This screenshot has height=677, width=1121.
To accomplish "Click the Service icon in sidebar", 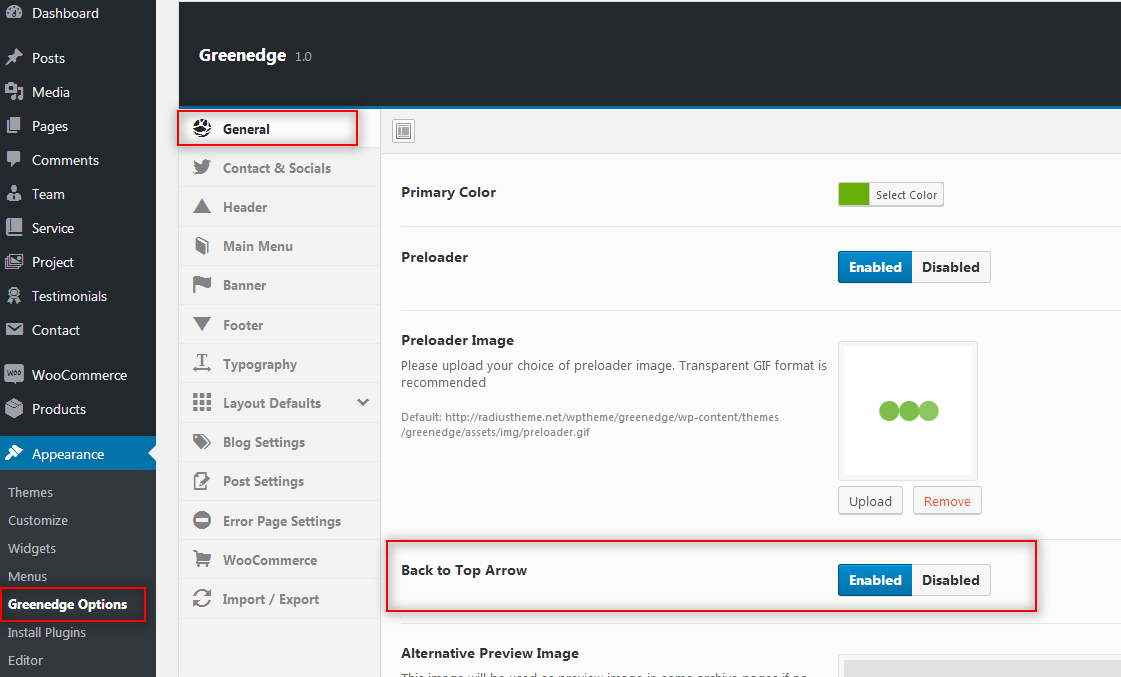I will point(14,227).
